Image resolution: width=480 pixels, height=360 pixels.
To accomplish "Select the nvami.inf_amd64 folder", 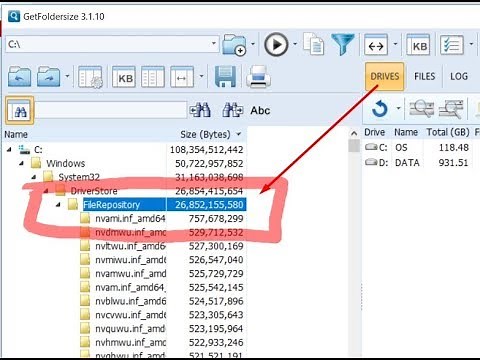I will point(130,218).
